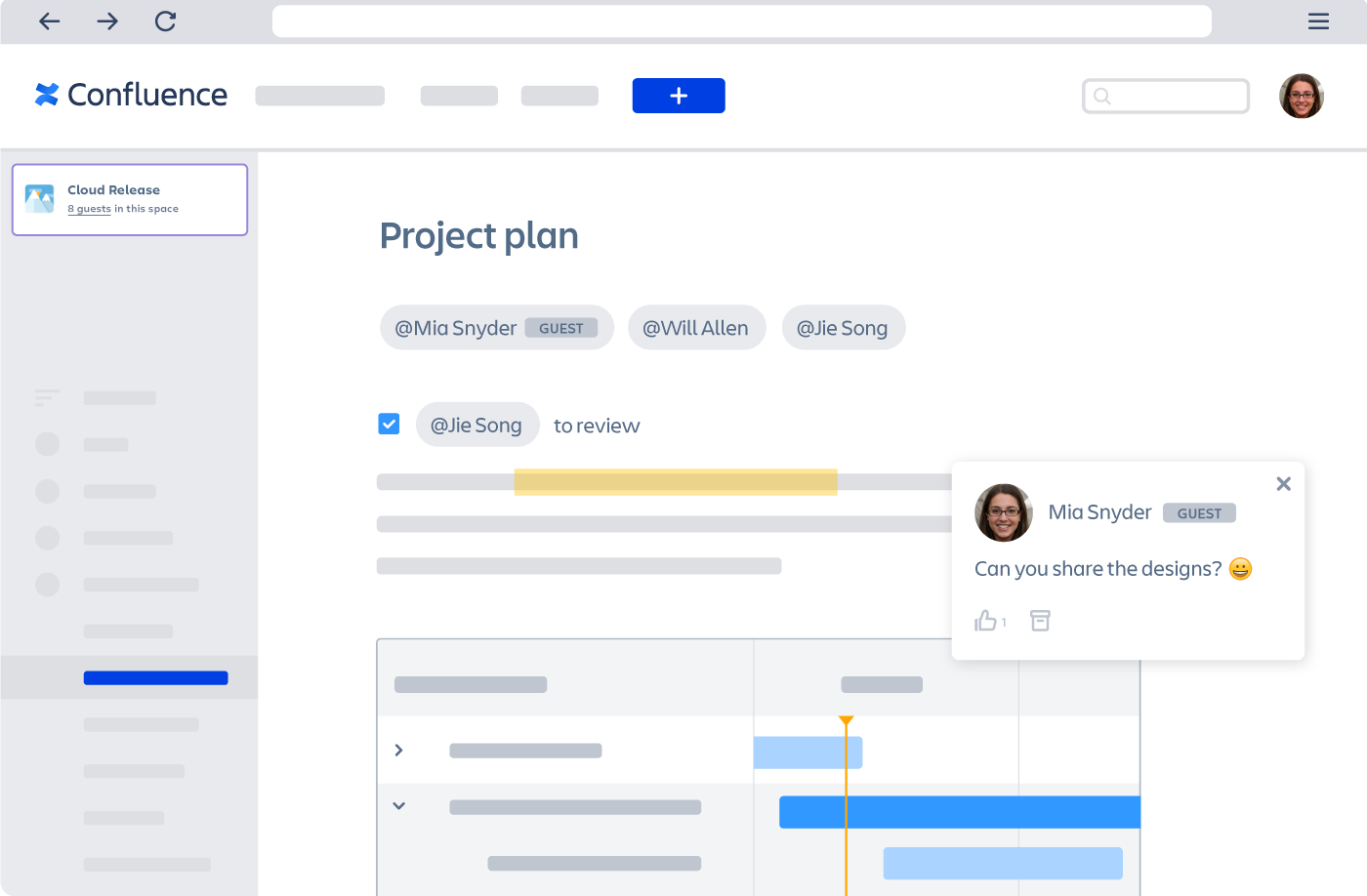Open the 8 guests link
This screenshot has width=1367, height=896.
pos(89,208)
